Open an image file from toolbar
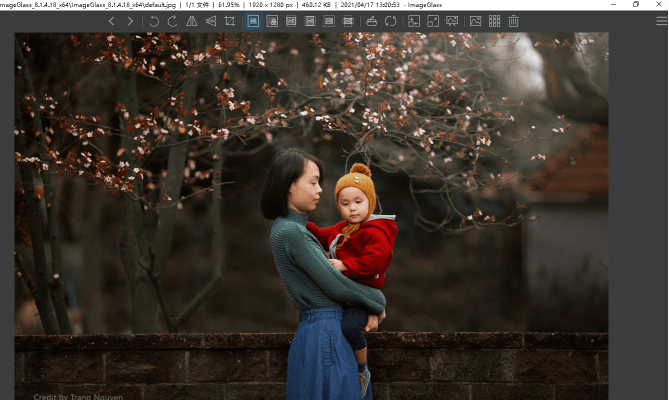This screenshot has height=400, width=669. (x=372, y=21)
